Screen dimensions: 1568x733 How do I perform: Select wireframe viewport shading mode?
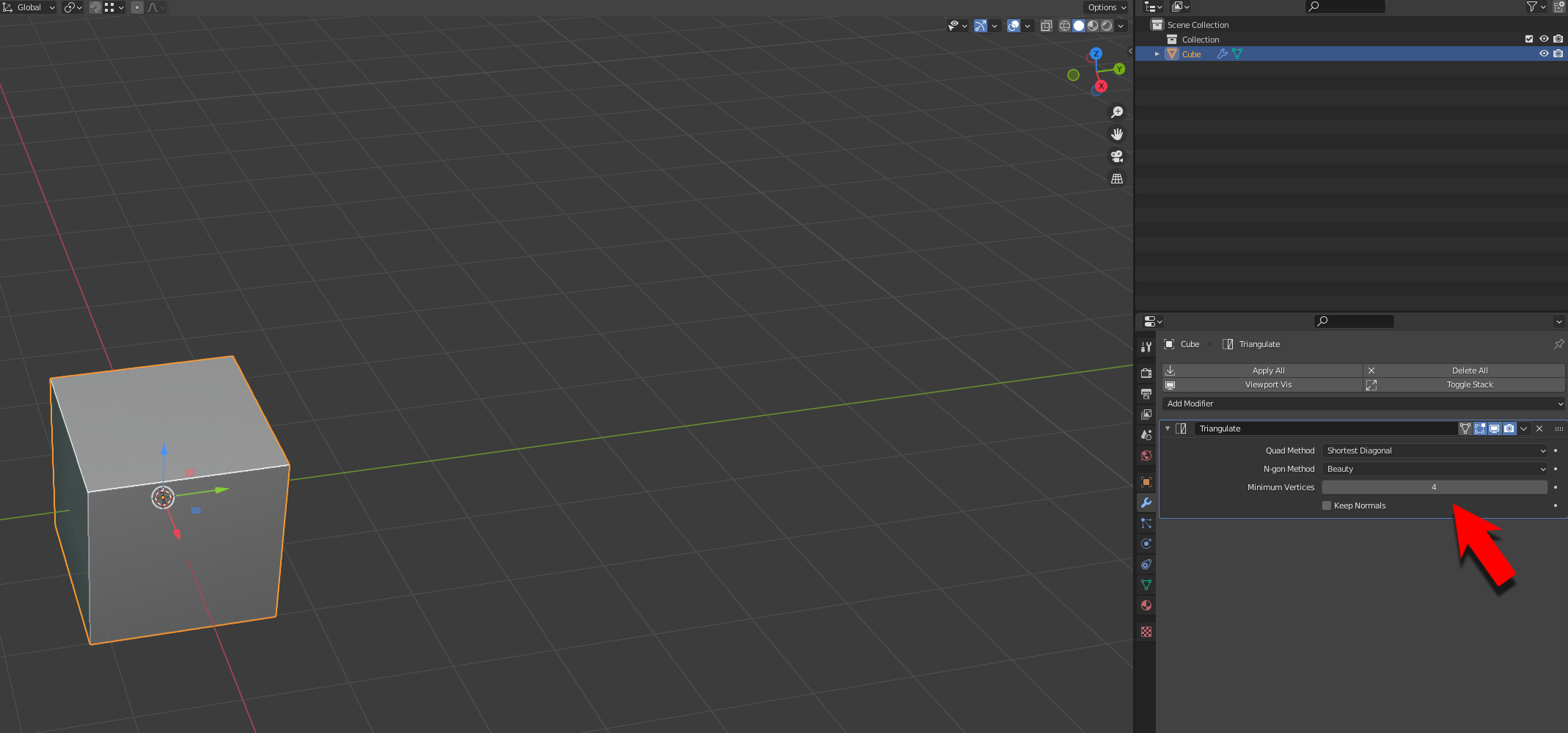tap(1064, 26)
